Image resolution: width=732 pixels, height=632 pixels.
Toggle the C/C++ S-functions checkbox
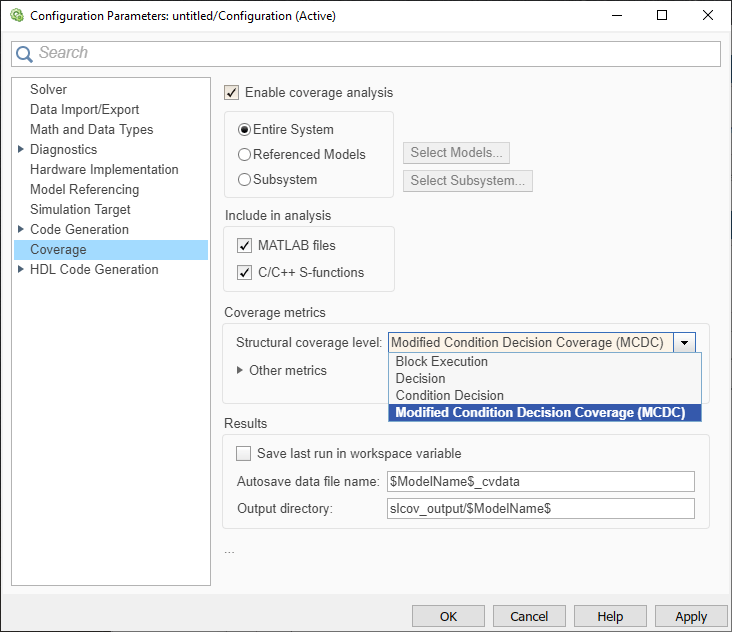[x=244, y=272]
